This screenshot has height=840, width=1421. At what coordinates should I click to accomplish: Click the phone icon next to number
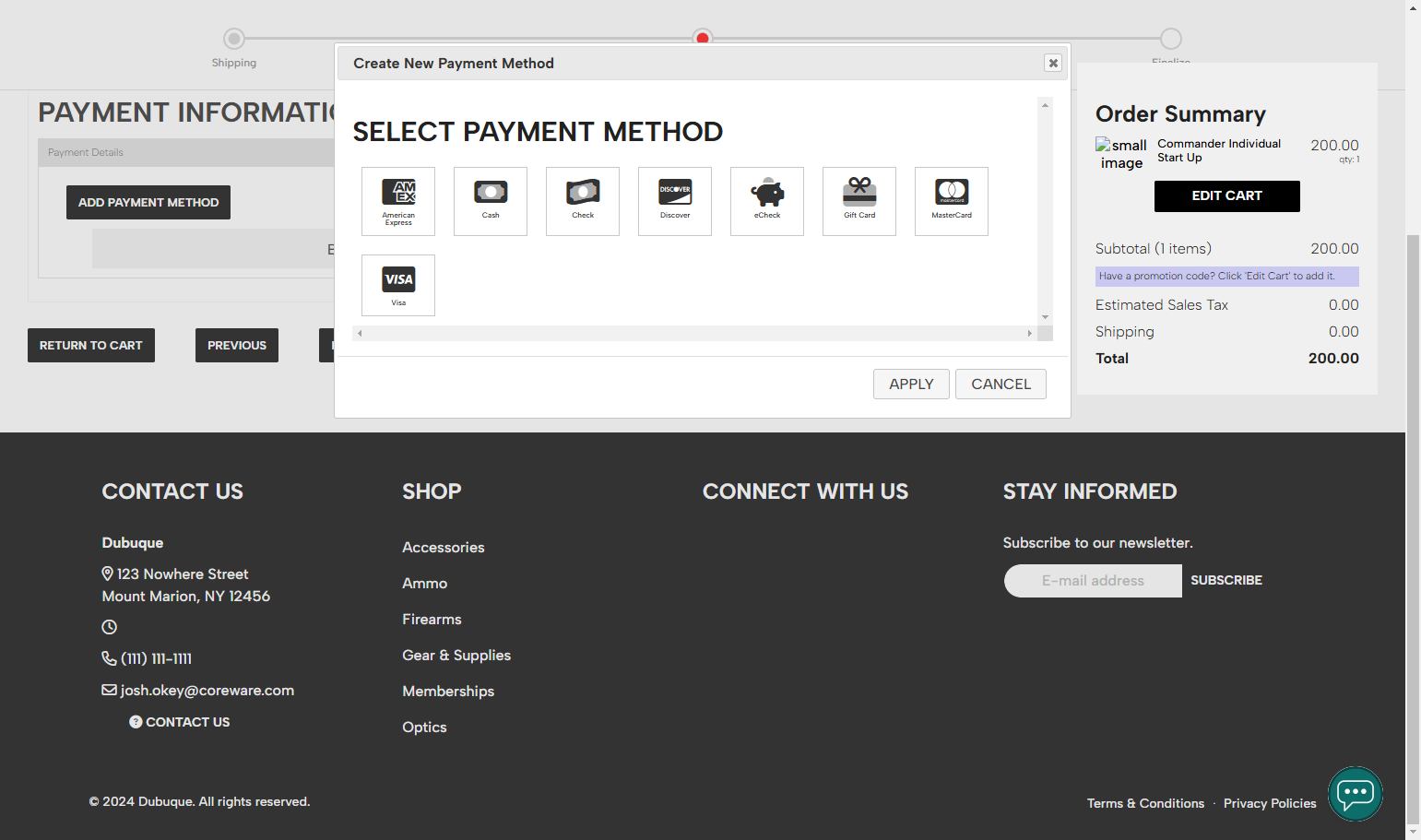point(109,658)
